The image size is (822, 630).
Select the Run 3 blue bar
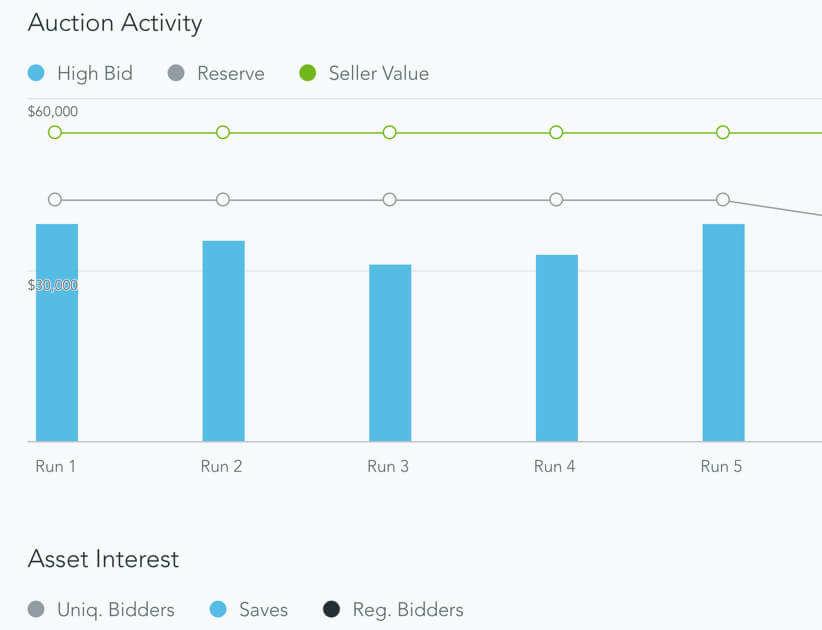390,352
